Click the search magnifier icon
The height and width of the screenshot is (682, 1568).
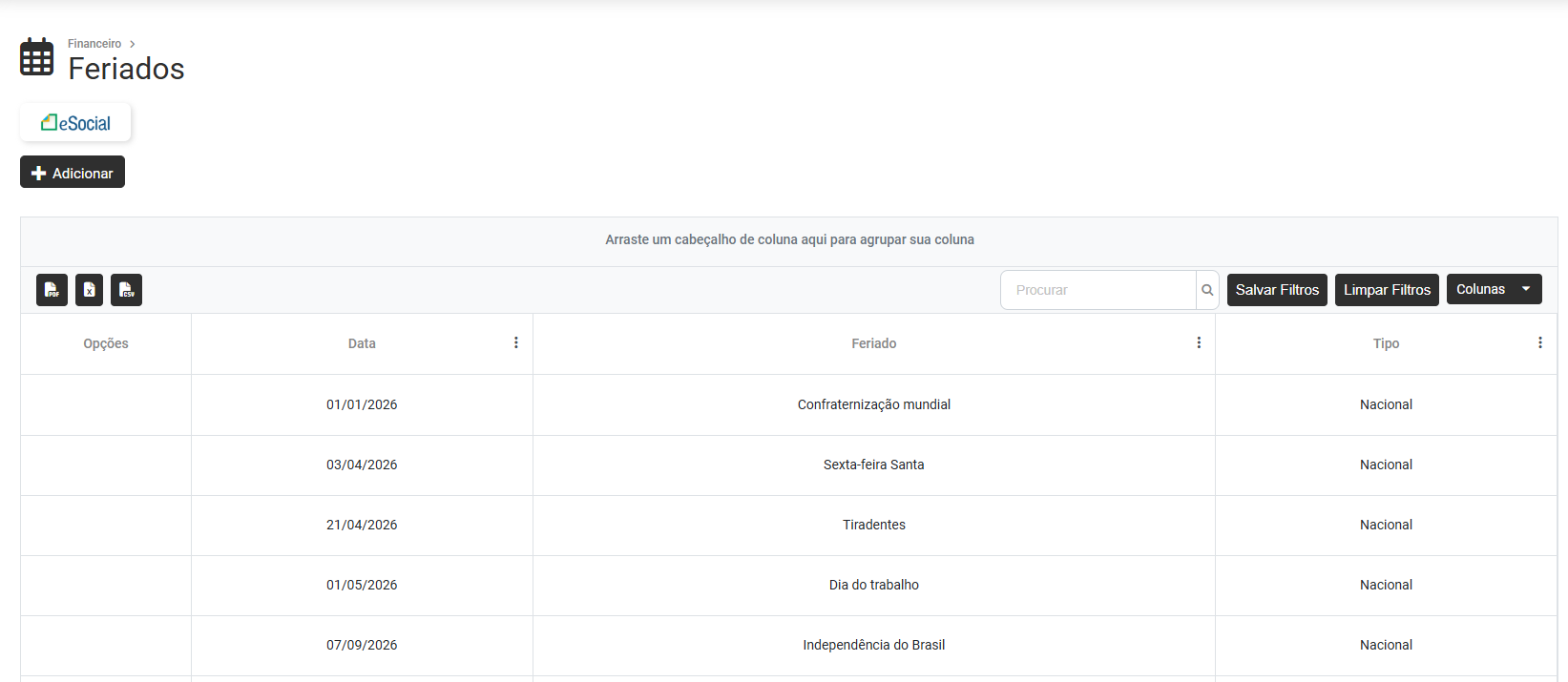[x=1207, y=290]
